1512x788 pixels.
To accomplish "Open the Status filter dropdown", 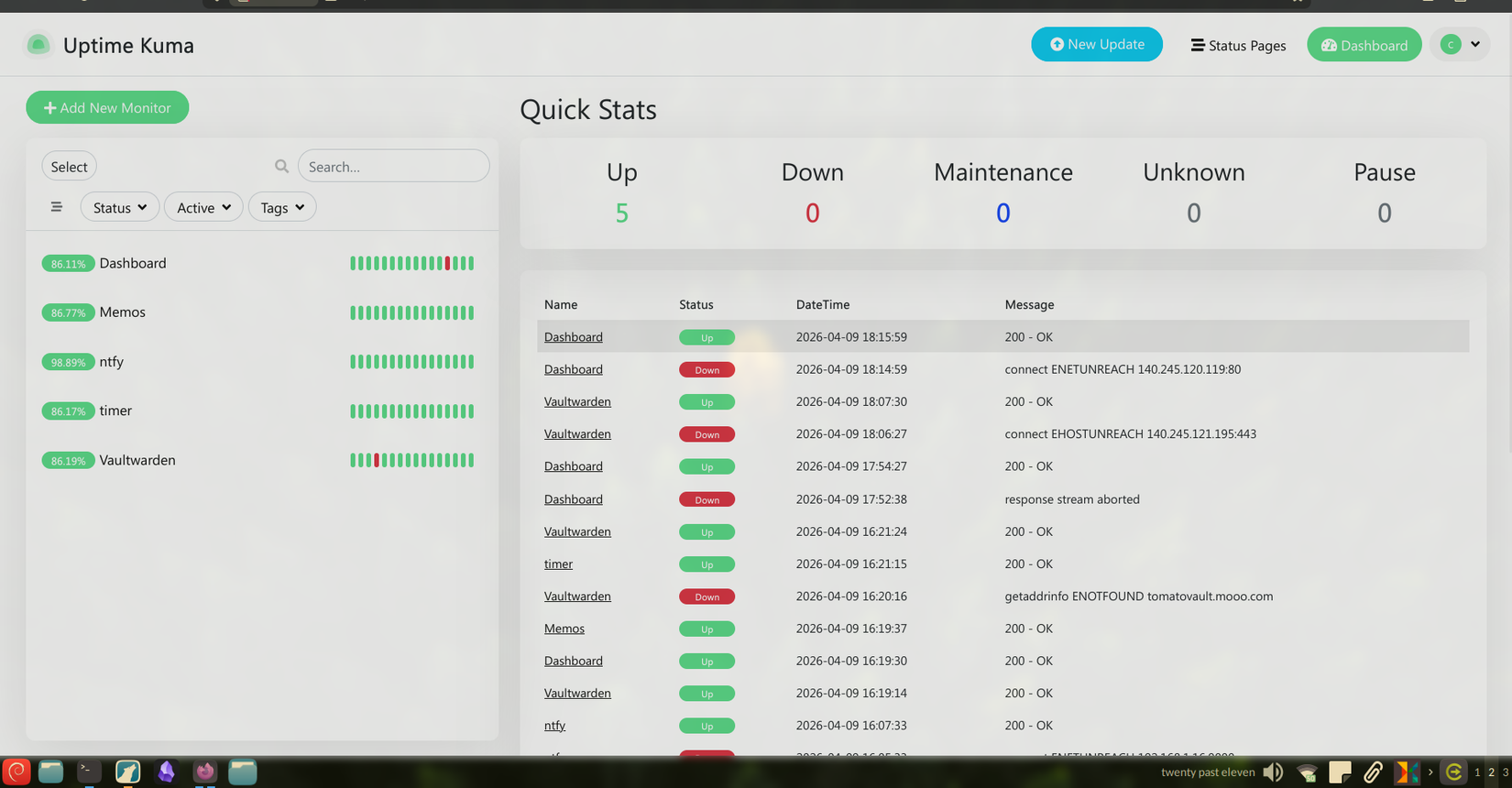I will coord(120,207).
